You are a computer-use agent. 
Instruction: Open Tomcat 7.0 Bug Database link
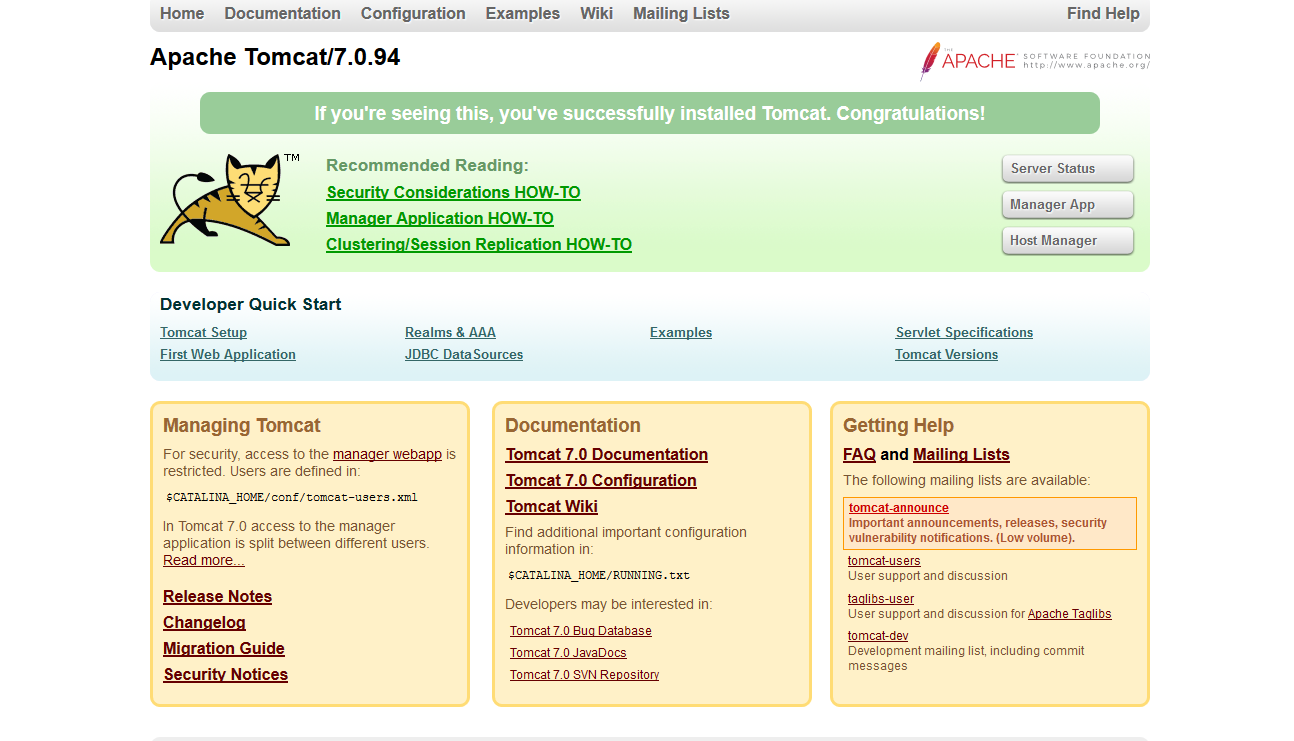click(x=581, y=631)
